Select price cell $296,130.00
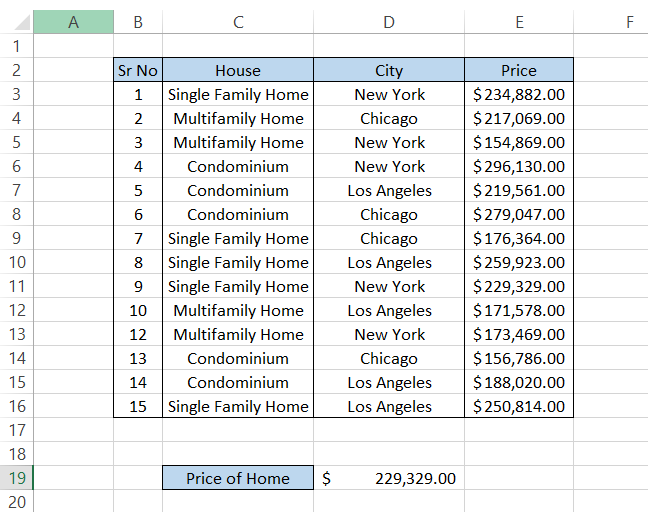 (x=519, y=166)
